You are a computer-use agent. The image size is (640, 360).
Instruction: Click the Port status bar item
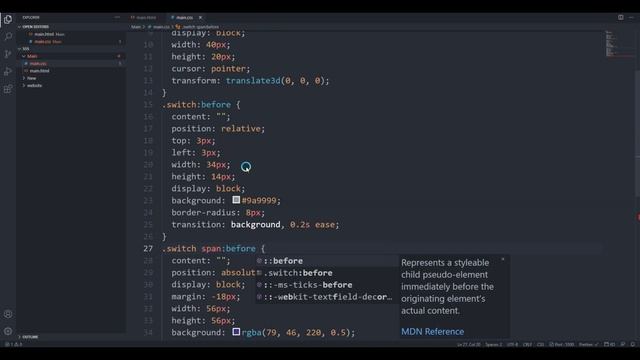click(x=562, y=344)
